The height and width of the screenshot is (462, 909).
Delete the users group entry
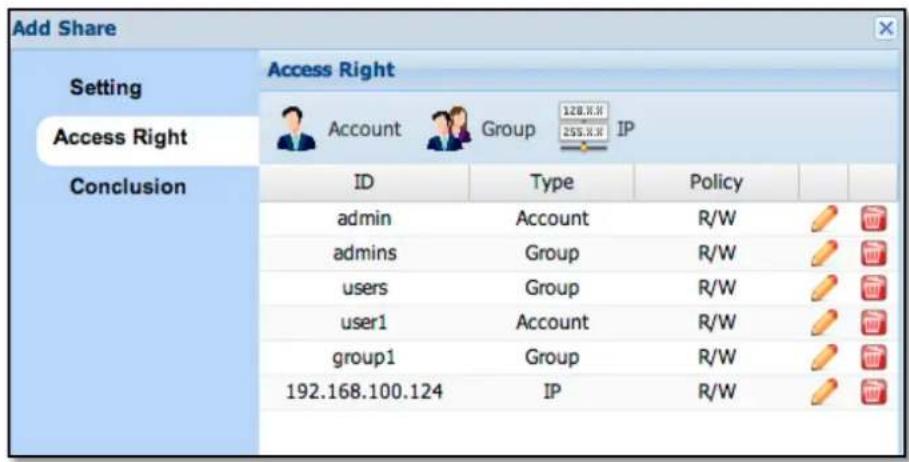tap(874, 288)
